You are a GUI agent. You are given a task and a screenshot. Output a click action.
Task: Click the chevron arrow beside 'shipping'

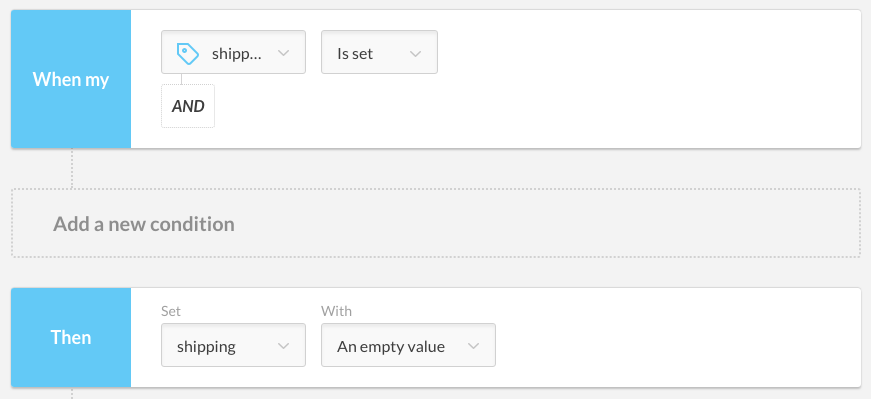point(283,346)
